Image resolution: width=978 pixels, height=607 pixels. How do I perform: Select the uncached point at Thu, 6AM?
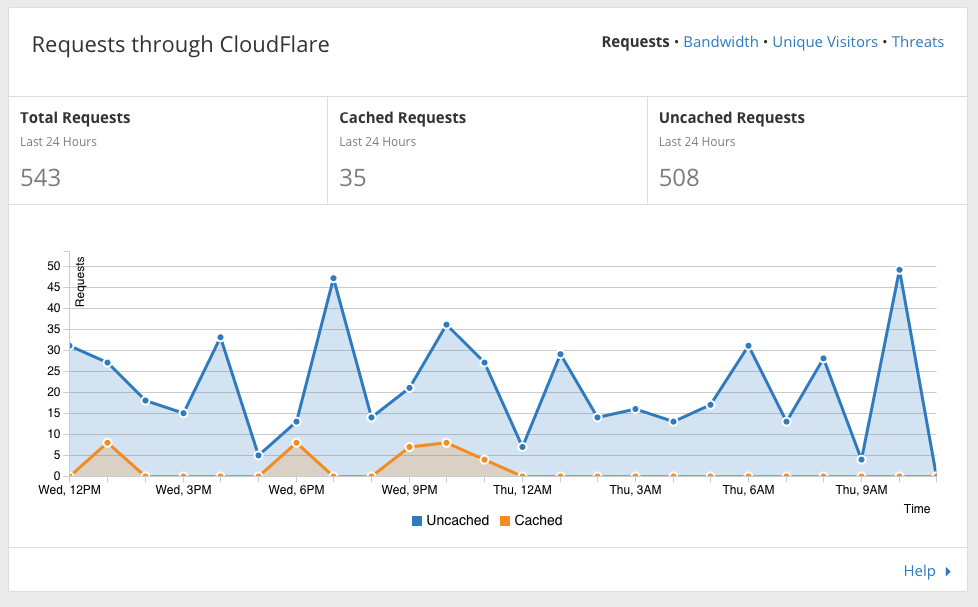point(748,346)
